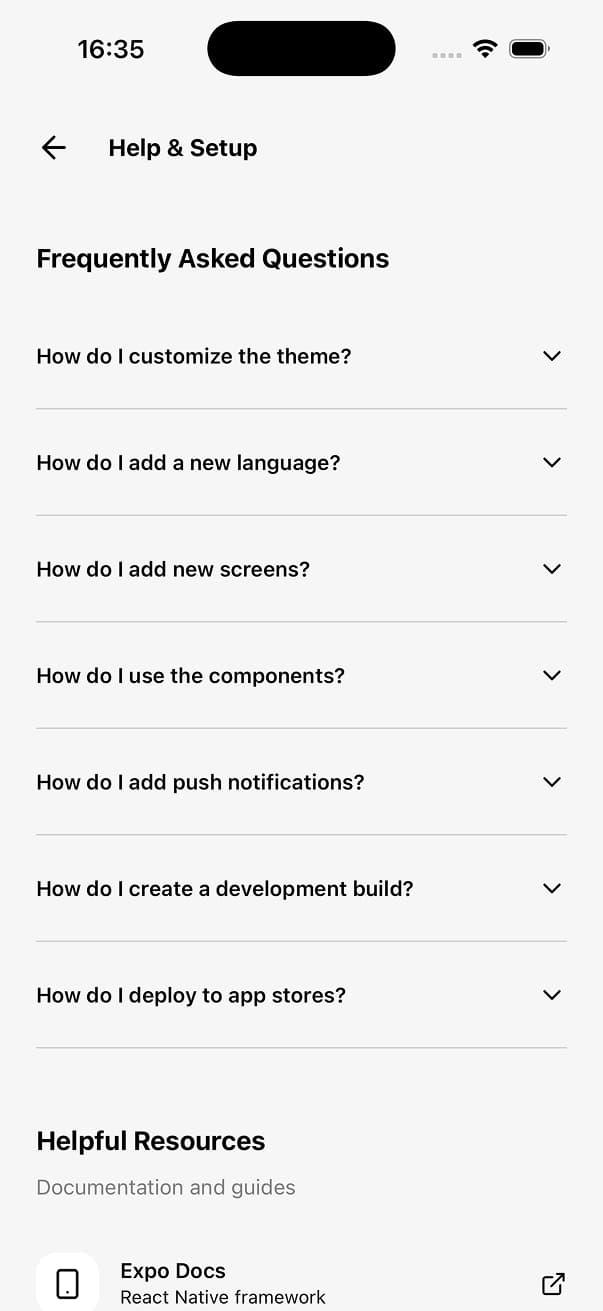
Task: Tap the back arrow icon
Action: tap(54, 148)
